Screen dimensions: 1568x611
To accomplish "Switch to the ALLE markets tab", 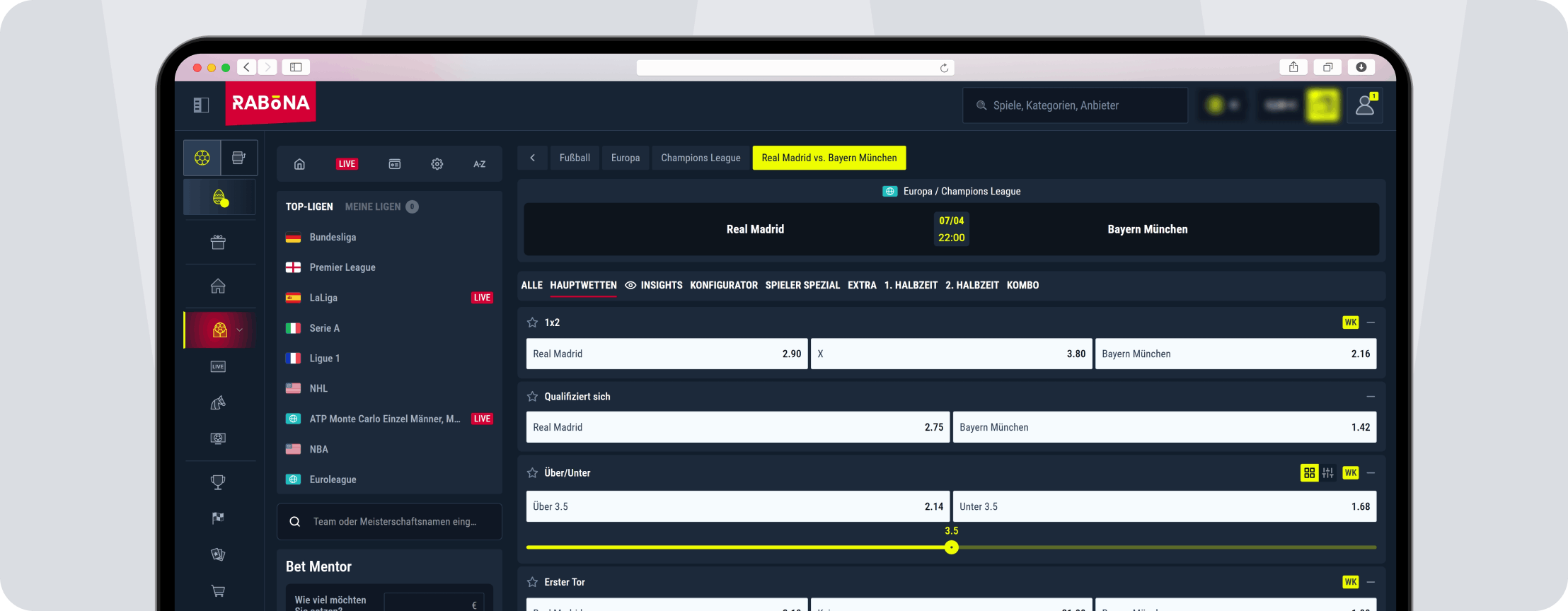I will click(532, 286).
